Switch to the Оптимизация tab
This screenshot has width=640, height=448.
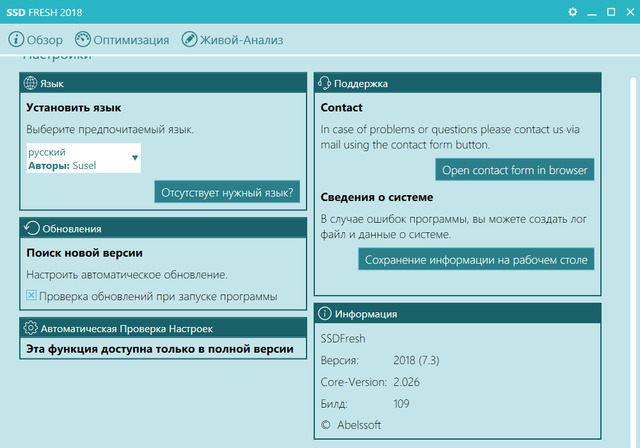131,40
